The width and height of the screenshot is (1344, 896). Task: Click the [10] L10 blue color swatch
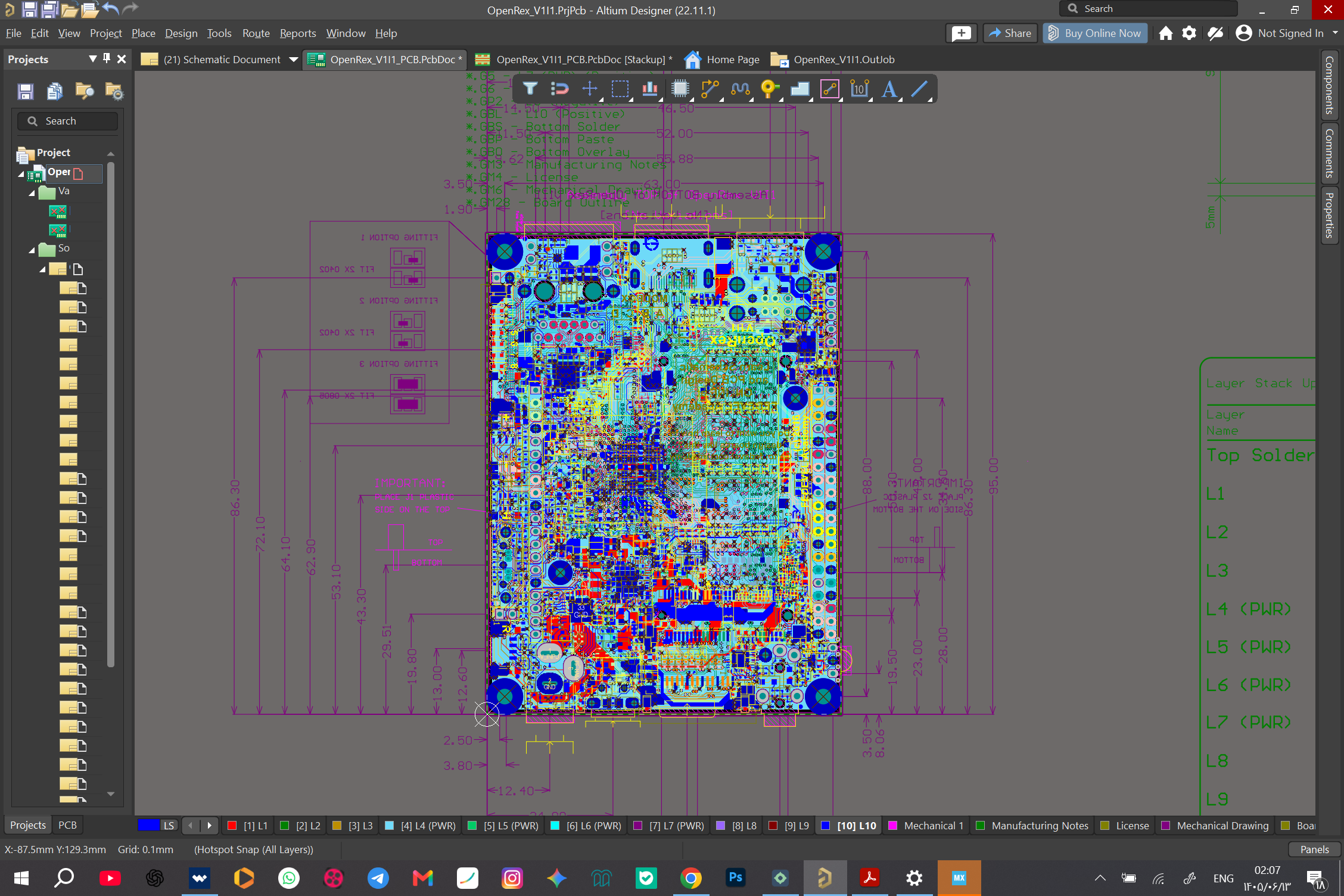point(826,826)
